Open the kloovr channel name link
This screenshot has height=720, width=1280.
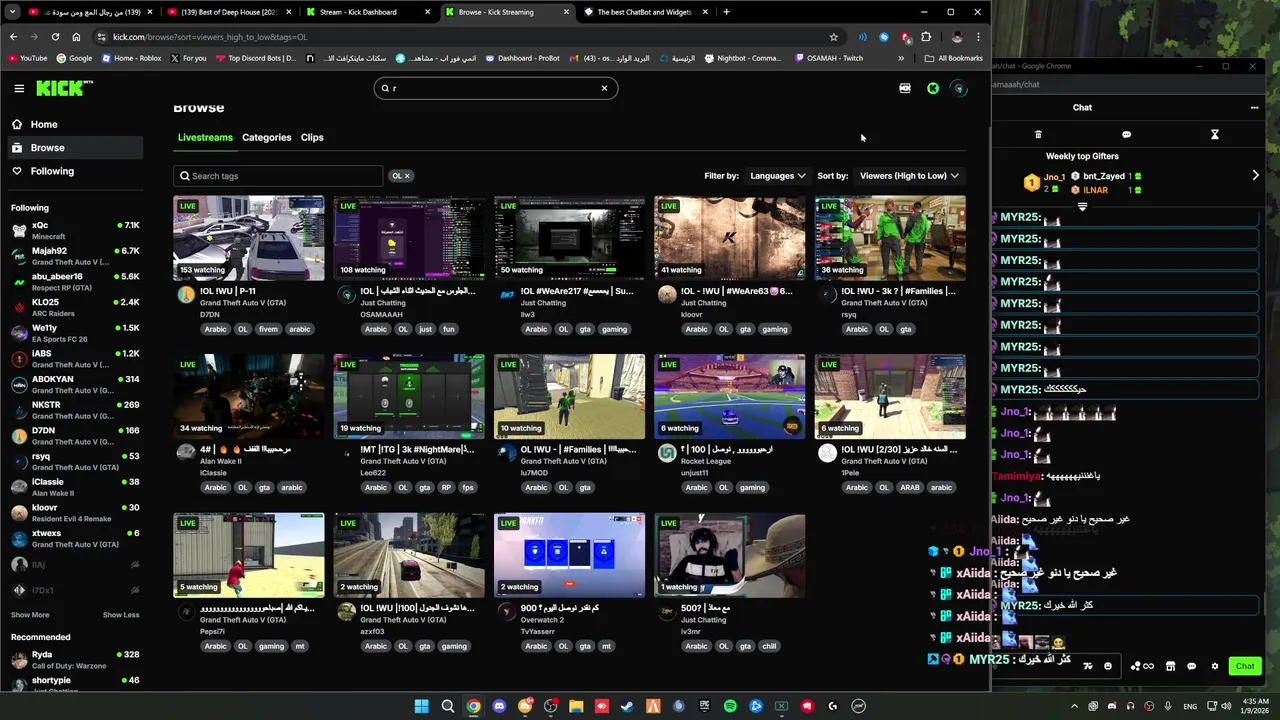click(692, 314)
